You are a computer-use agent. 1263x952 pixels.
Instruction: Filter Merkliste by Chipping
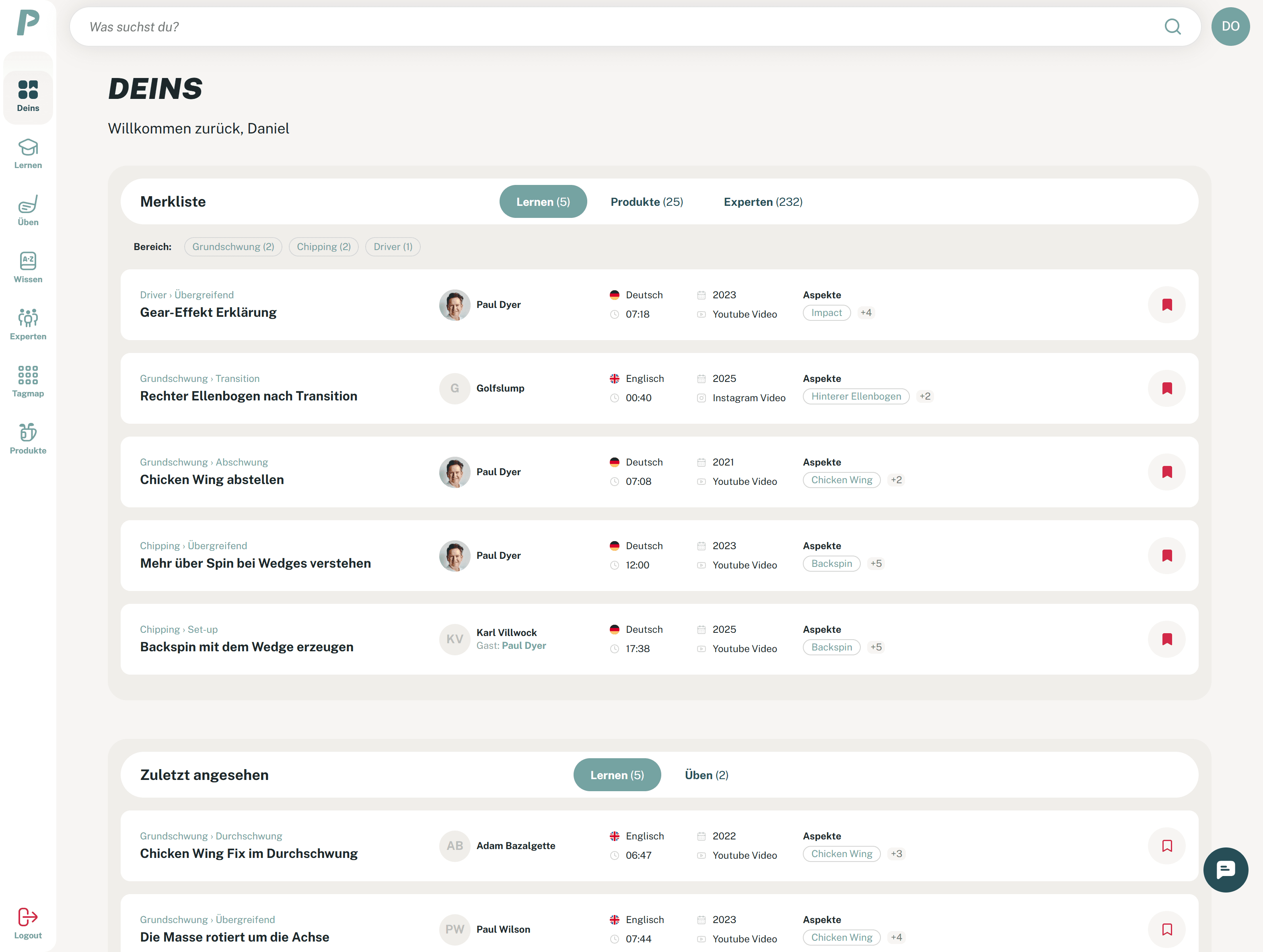click(x=323, y=246)
